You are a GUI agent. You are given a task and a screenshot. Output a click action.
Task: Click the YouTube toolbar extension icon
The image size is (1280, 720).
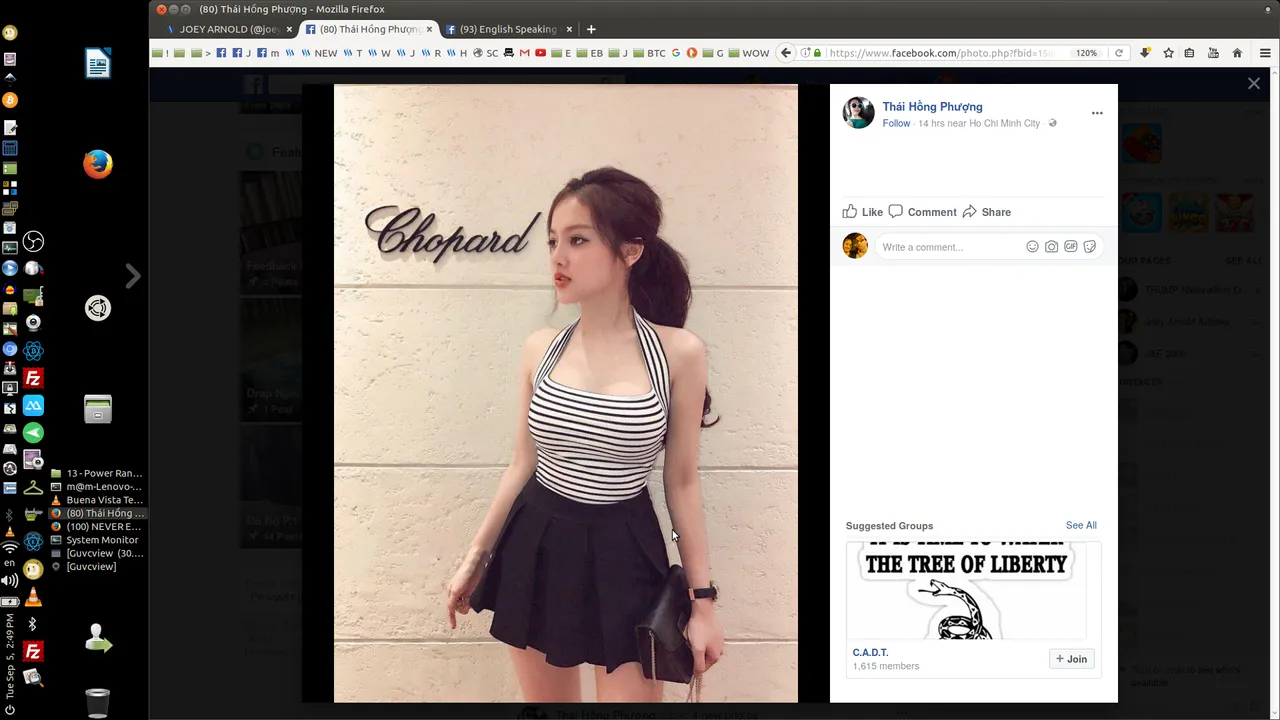[1214, 53]
